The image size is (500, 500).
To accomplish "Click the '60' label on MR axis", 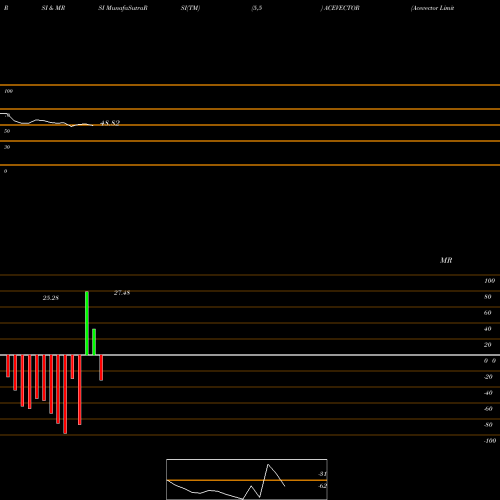I will click(488, 313).
